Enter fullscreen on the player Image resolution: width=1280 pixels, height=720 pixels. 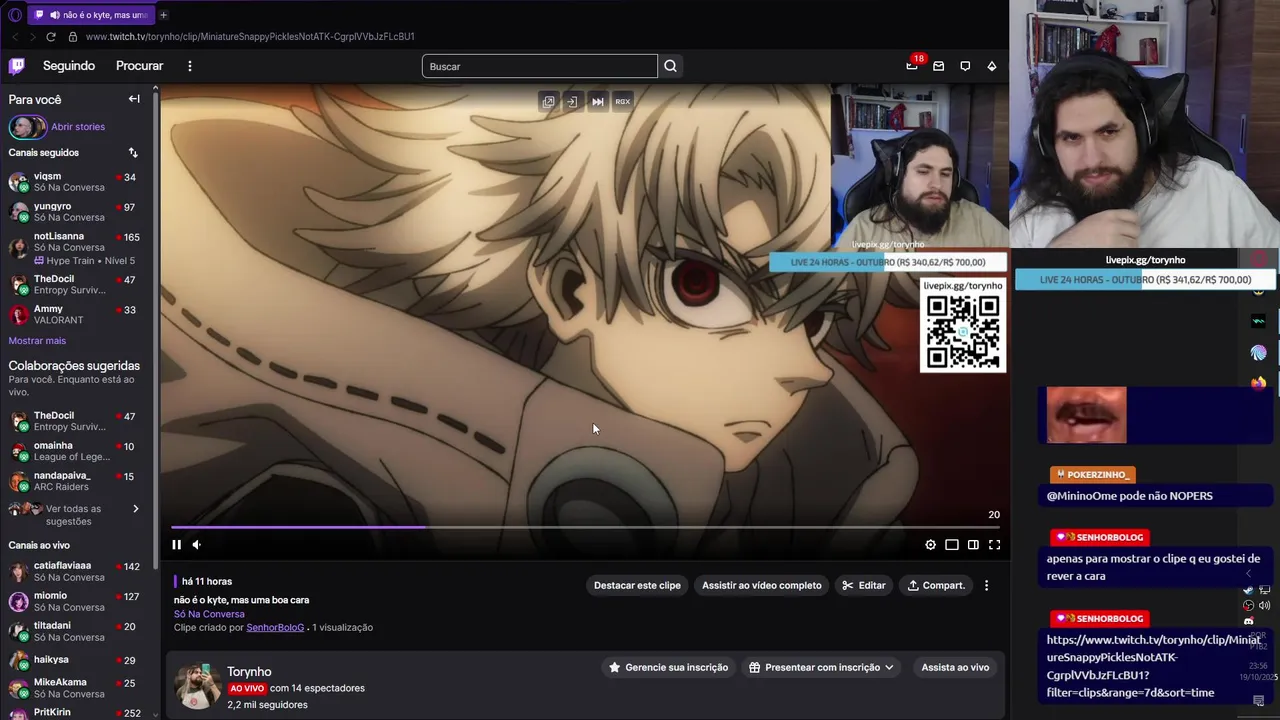coord(994,545)
